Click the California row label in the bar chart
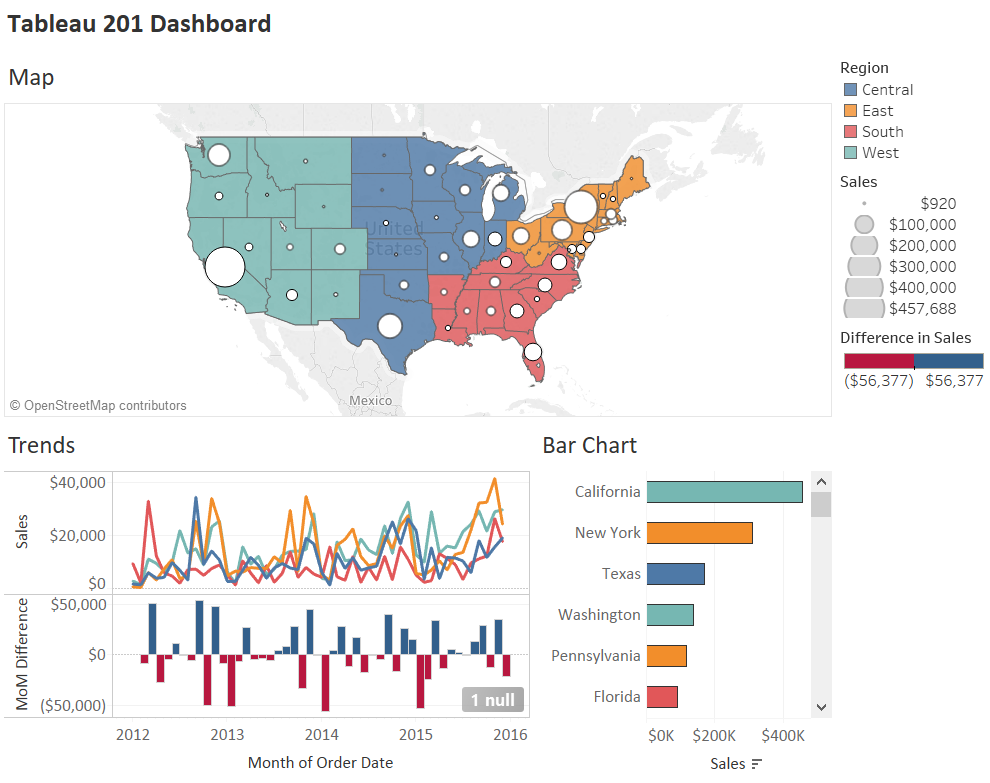Viewport: 990px width, 783px height. click(x=611, y=491)
